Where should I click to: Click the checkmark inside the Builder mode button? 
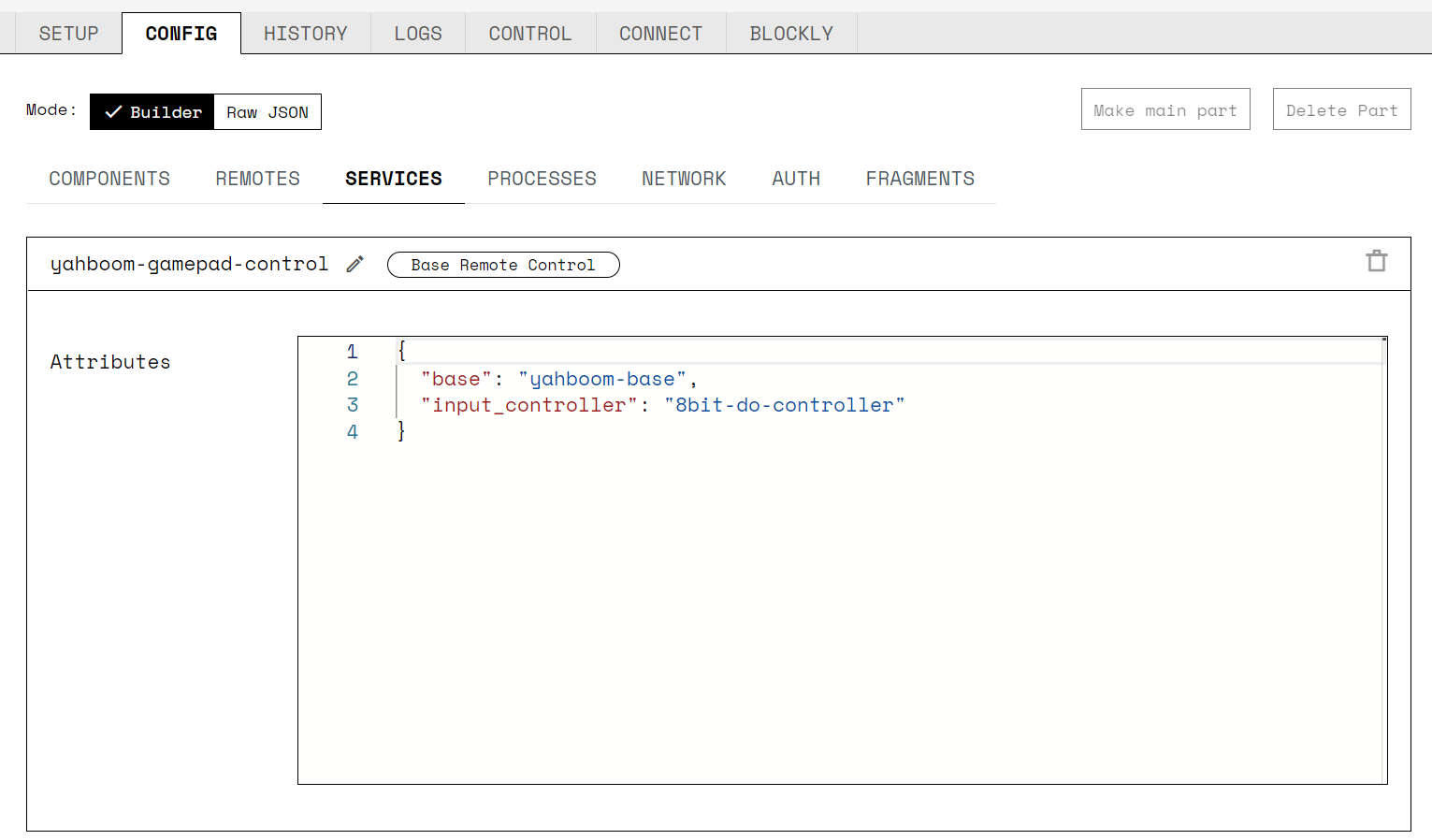(x=113, y=111)
